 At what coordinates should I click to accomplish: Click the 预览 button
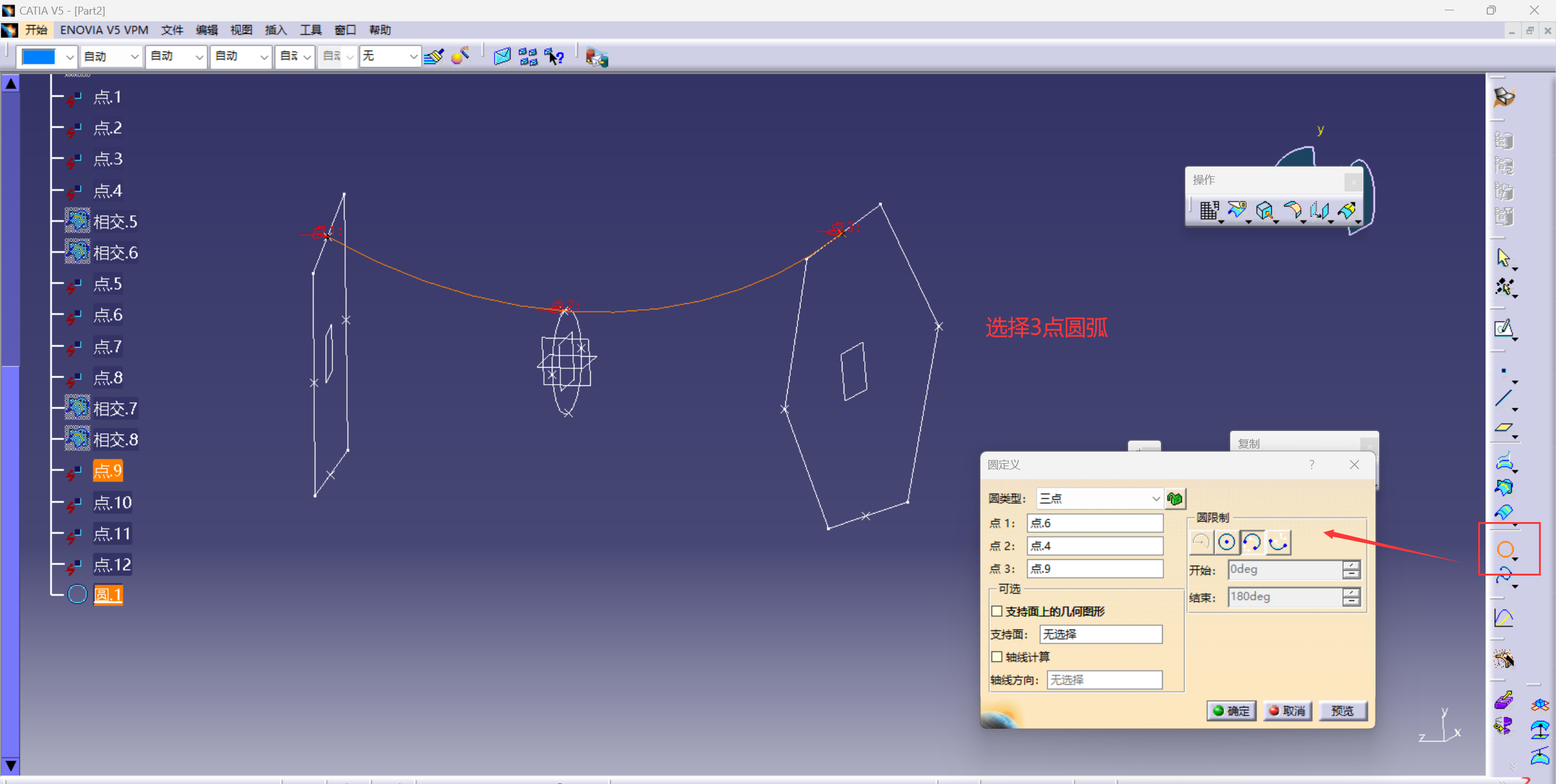click(x=1342, y=710)
